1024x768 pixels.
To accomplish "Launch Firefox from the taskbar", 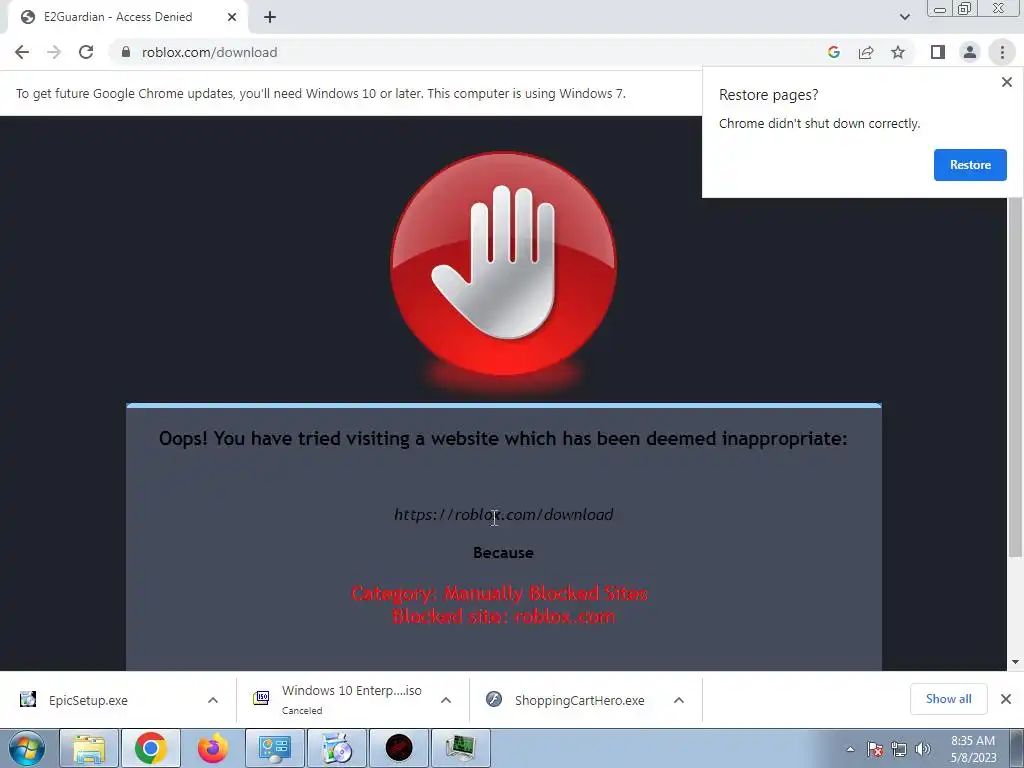I will [213, 748].
